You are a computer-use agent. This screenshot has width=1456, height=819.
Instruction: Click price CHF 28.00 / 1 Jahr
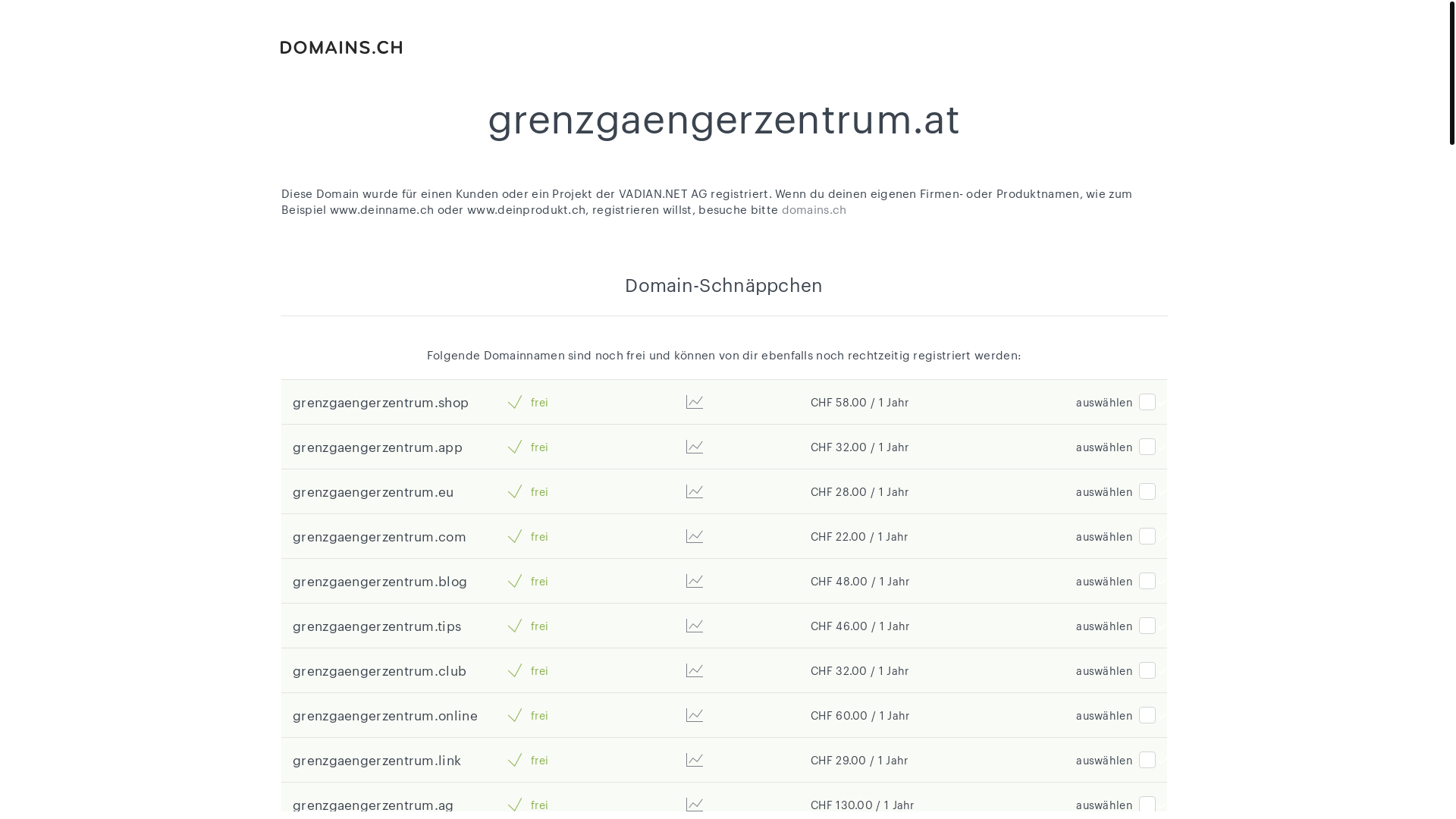point(860,492)
